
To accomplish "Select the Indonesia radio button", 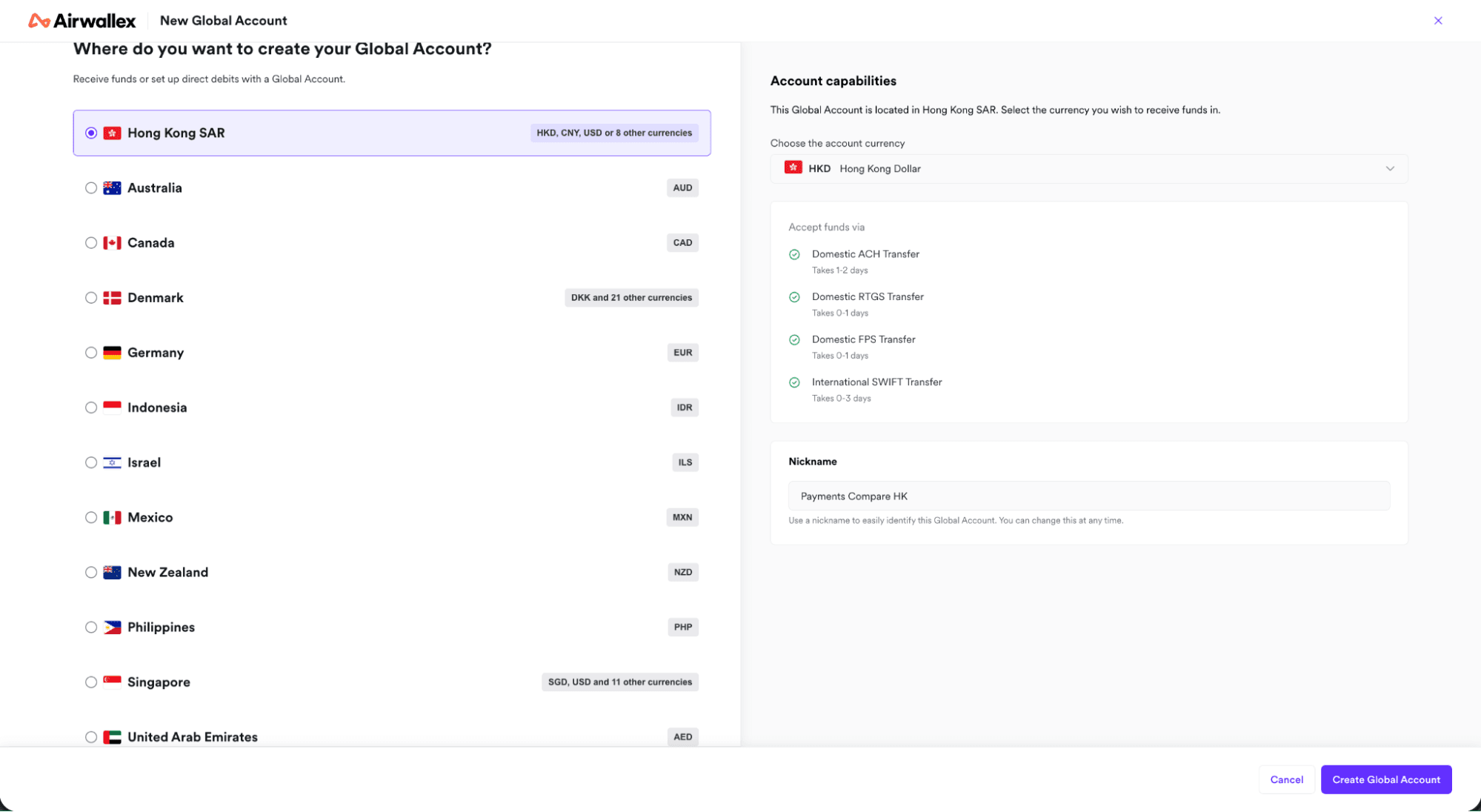I will 91,407.
